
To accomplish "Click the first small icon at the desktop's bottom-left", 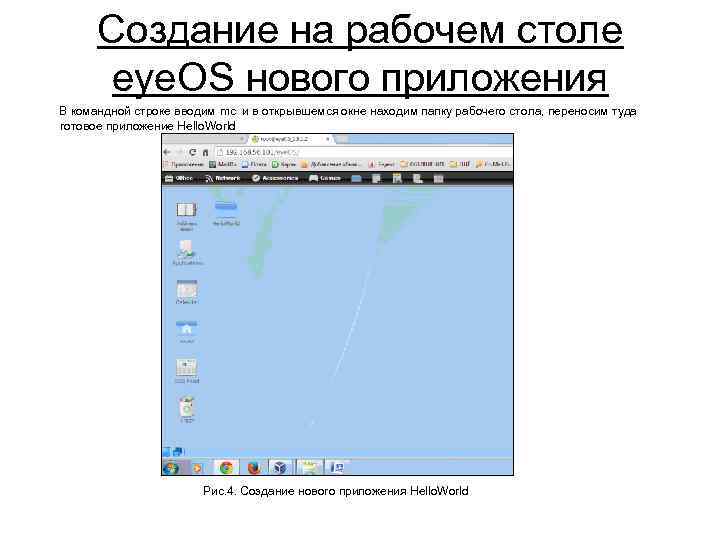I will coord(167,452).
